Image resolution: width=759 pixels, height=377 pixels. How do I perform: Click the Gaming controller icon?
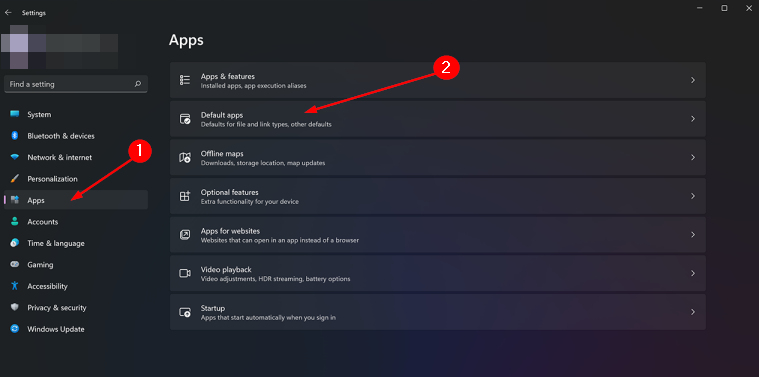click(x=15, y=265)
